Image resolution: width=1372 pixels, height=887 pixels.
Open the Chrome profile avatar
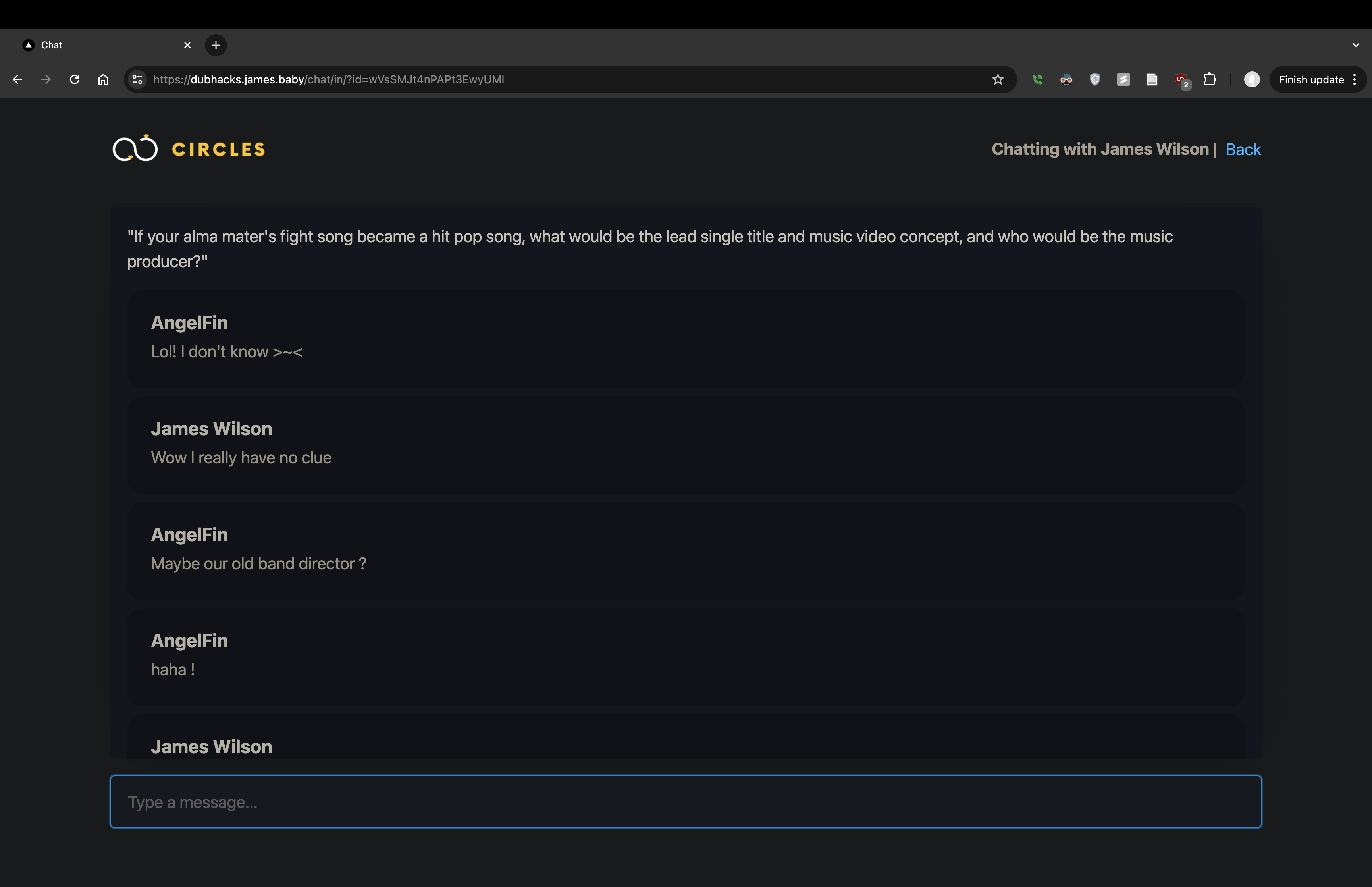[x=1252, y=79]
